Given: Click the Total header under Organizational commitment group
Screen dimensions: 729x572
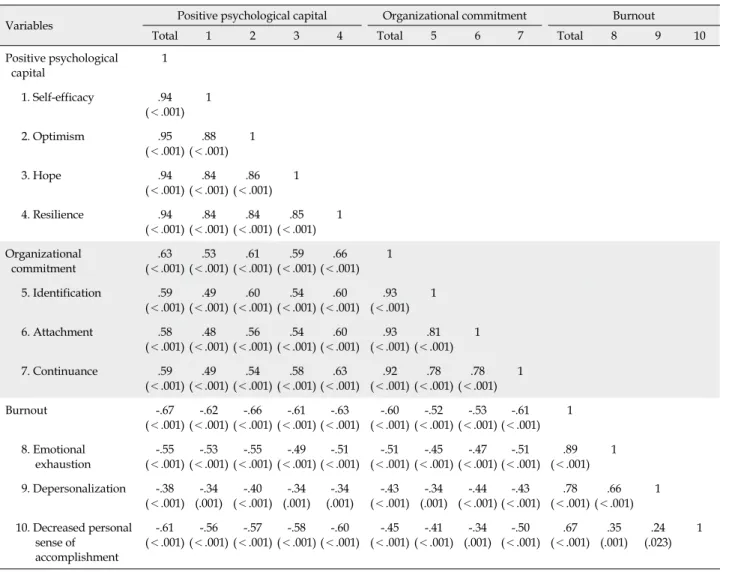Looking at the screenshot, I should coord(390,36).
